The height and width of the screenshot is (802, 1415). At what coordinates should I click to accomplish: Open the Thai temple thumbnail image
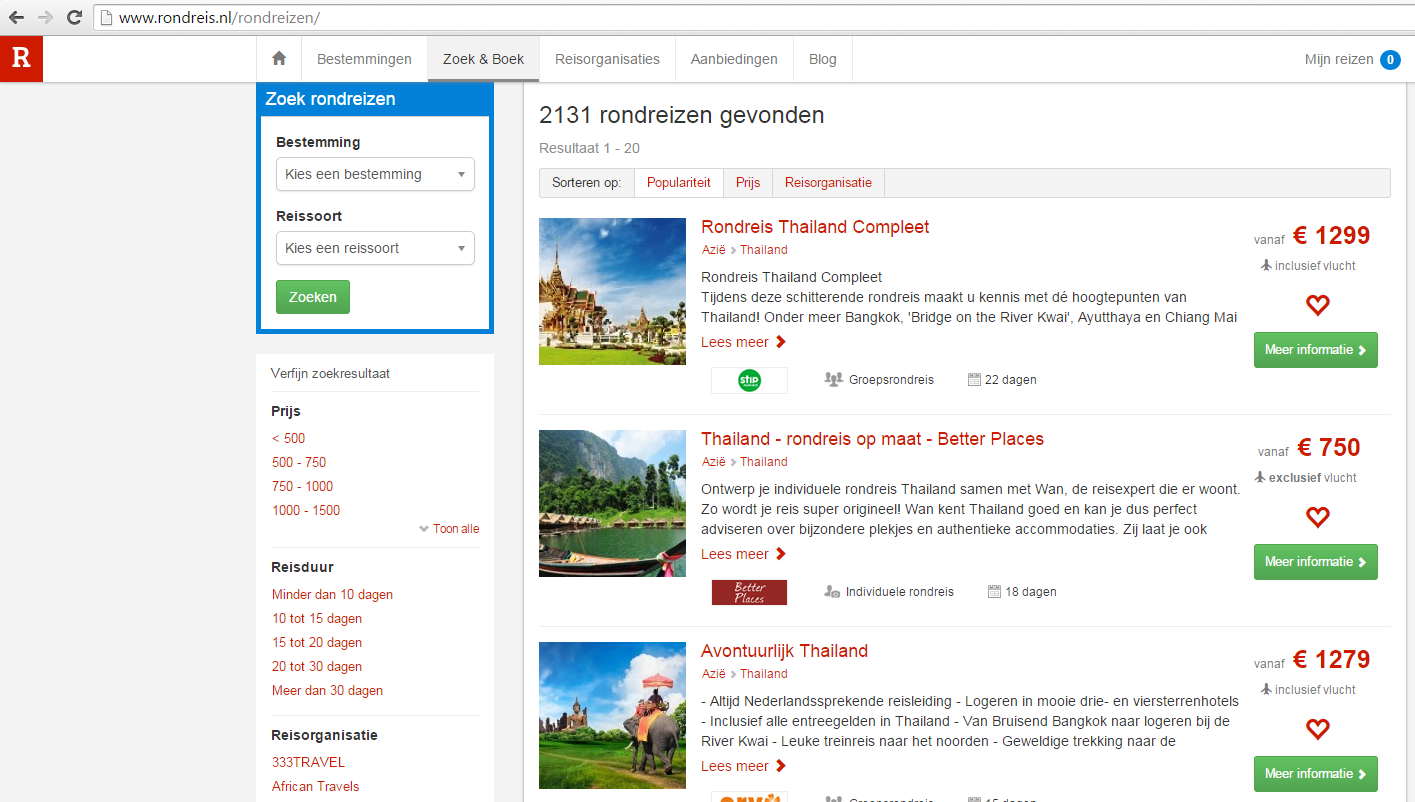tap(612, 291)
